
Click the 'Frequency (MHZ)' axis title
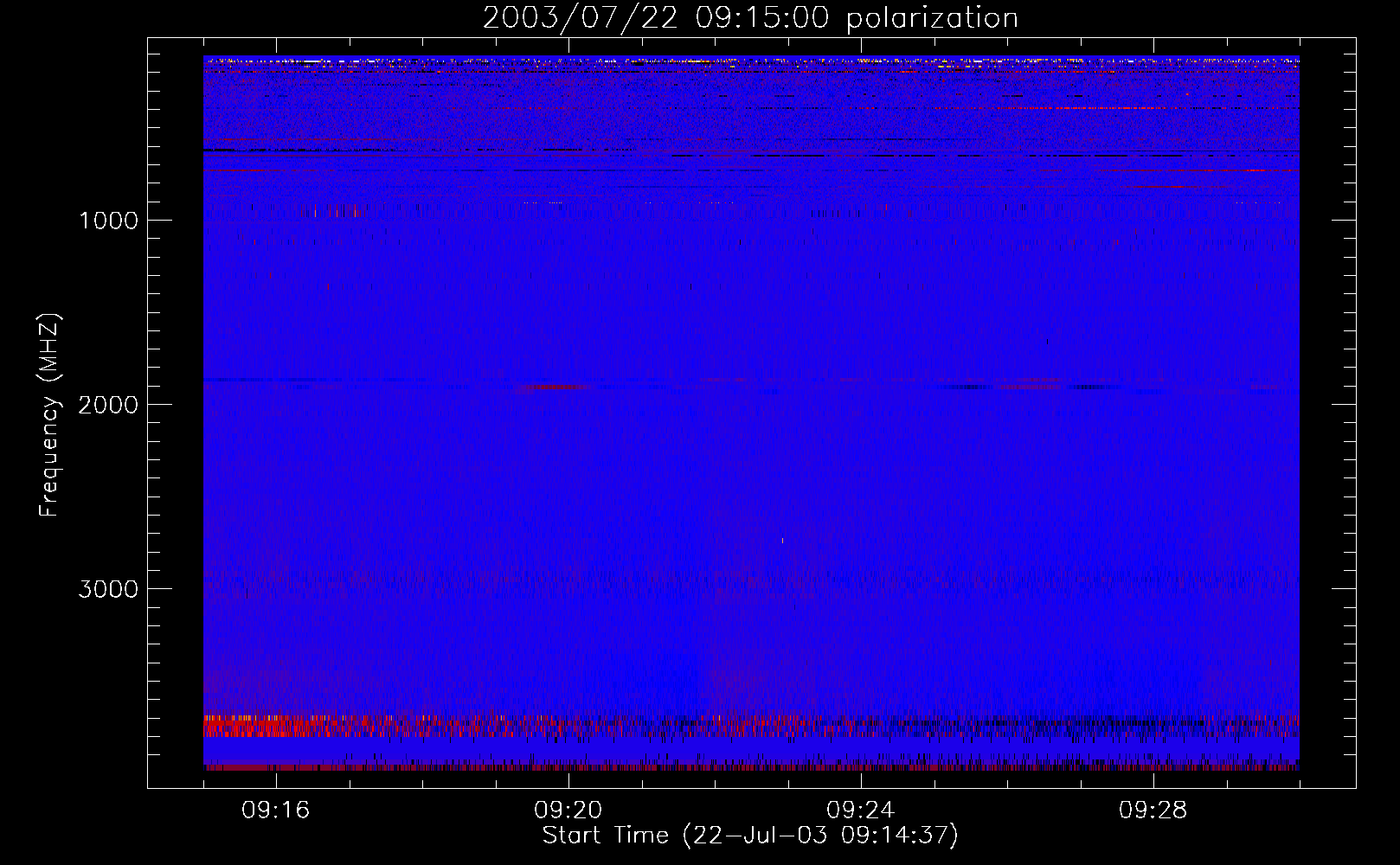[49, 415]
